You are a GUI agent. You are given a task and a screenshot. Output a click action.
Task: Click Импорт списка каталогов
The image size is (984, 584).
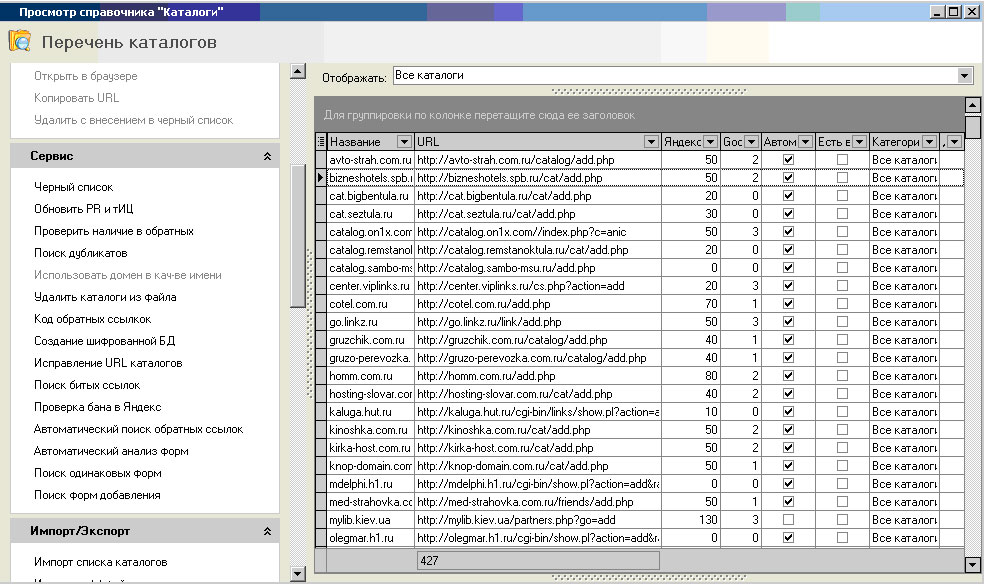click(100, 562)
